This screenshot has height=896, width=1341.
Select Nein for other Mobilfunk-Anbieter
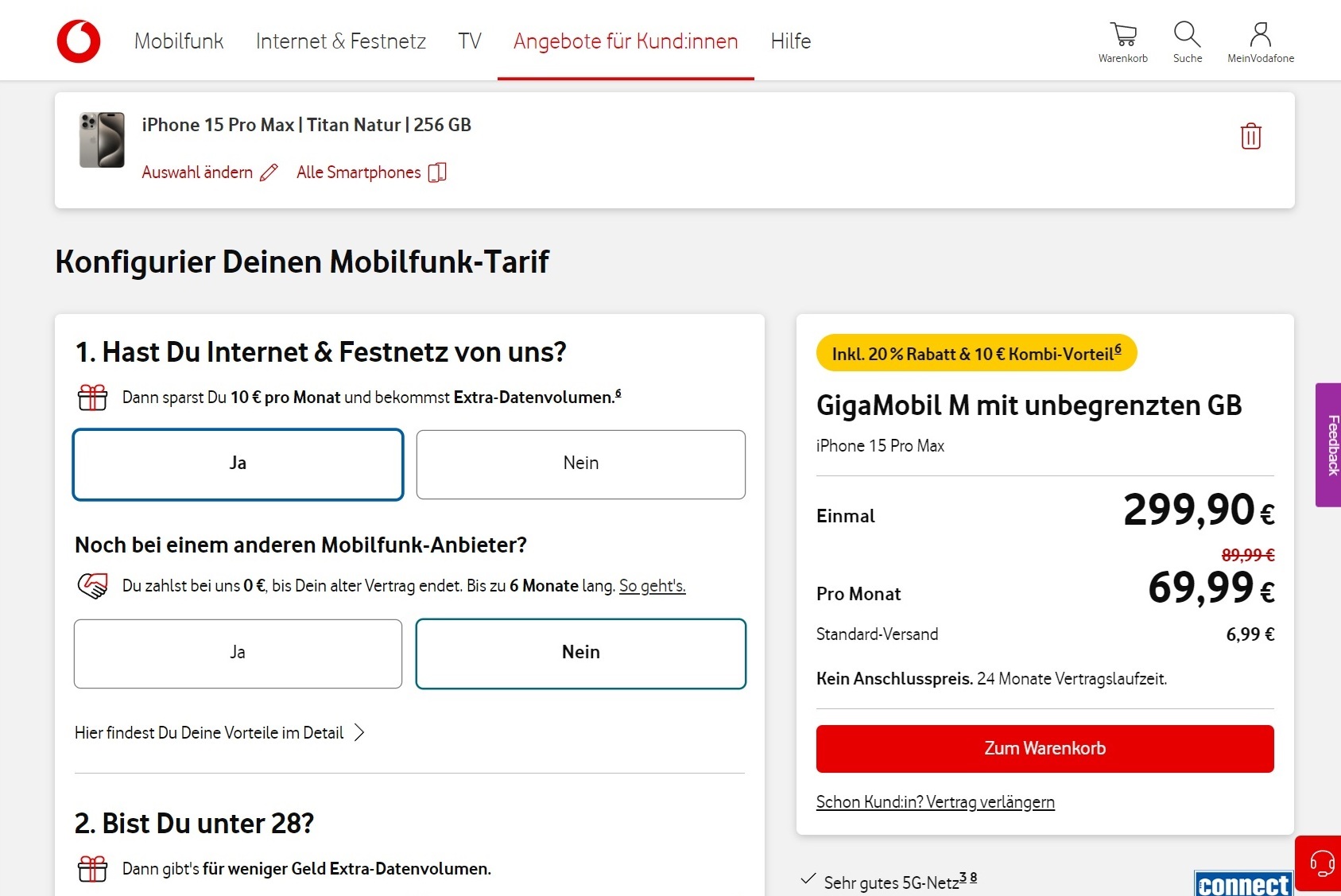coord(581,654)
